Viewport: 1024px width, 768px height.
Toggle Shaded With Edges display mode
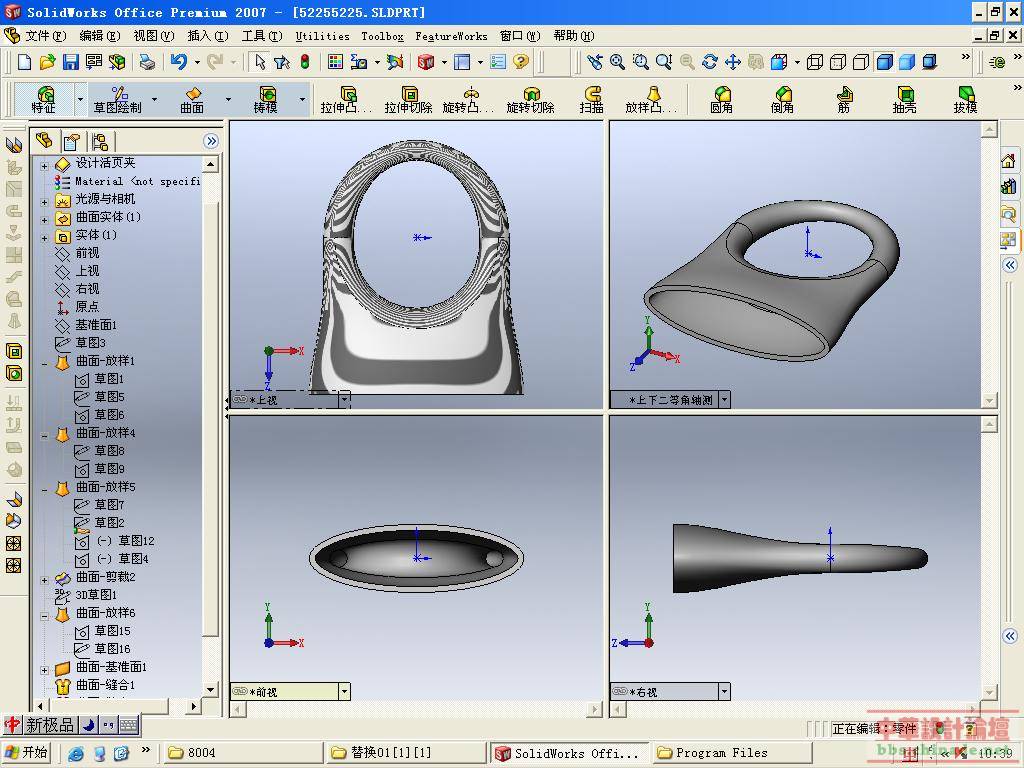tap(884, 62)
